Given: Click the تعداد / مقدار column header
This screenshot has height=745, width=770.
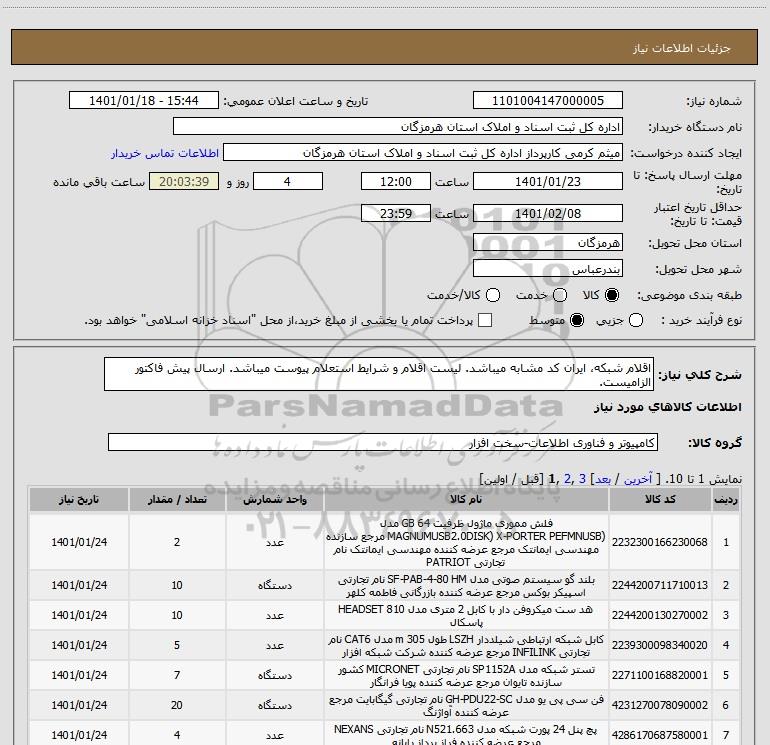Looking at the screenshot, I should coord(177,499).
